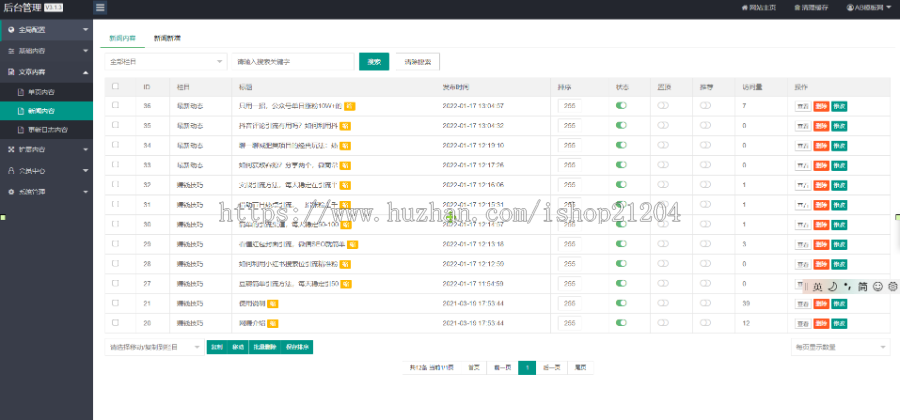Click the article content sidebar icon
The width and height of the screenshot is (900, 420).
11,72
